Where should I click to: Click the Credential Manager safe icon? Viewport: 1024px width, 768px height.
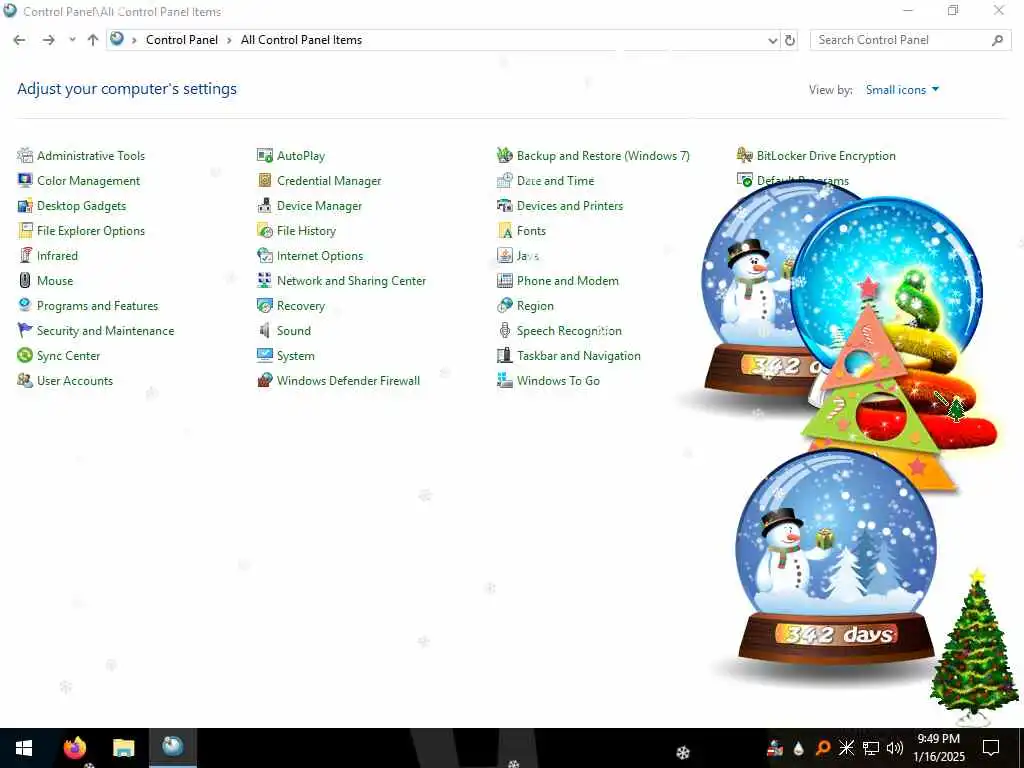pos(264,180)
